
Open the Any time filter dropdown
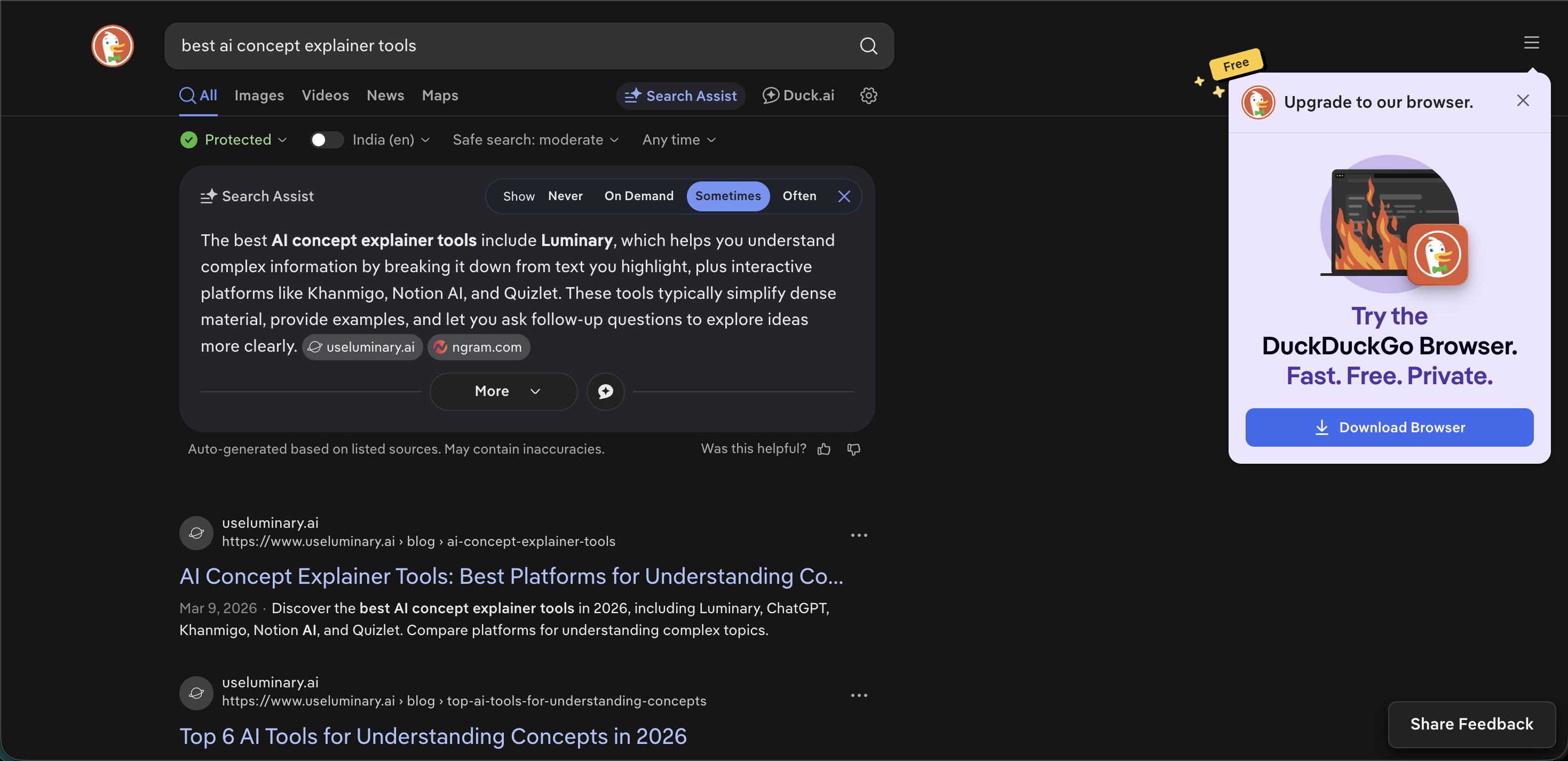pyautogui.click(x=679, y=140)
